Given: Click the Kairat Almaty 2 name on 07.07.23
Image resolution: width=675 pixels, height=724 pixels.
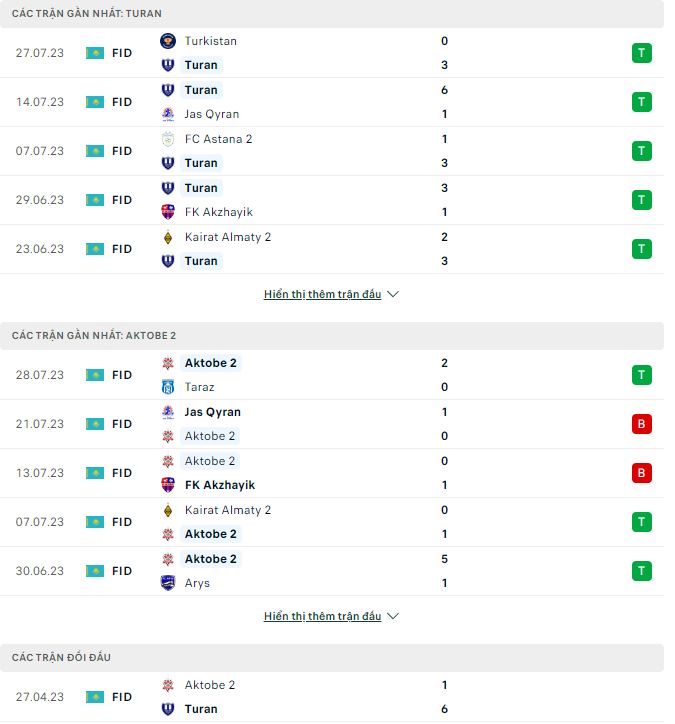Looking at the screenshot, I should pos(228,510).
